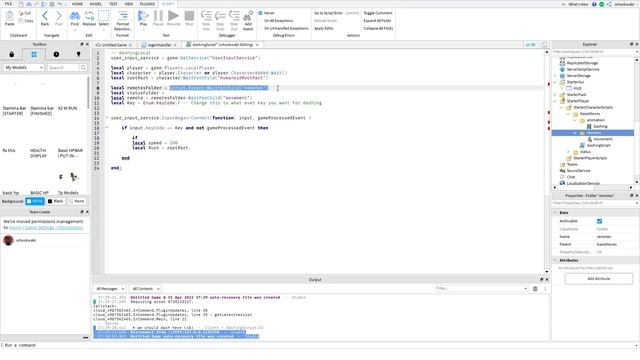
Task: Click the Step Out debugger icon
Action: coord(234,16)
